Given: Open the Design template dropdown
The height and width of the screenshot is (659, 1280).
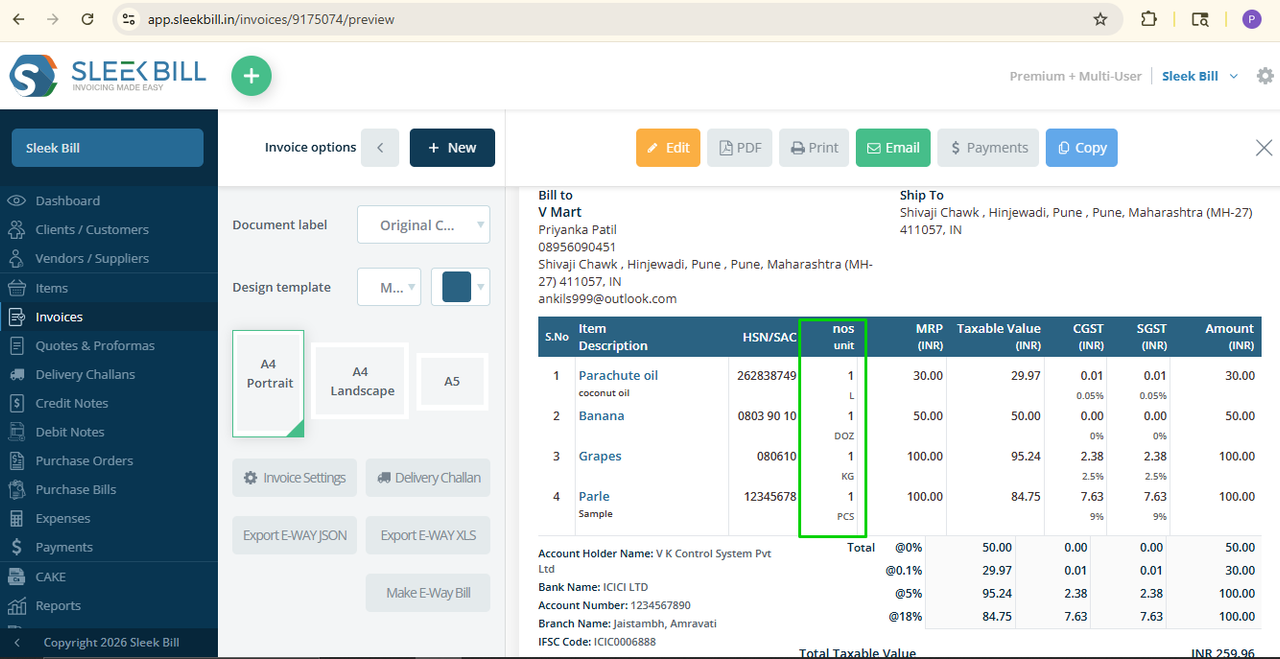Looking at the screenshot, I should point(389,287).
